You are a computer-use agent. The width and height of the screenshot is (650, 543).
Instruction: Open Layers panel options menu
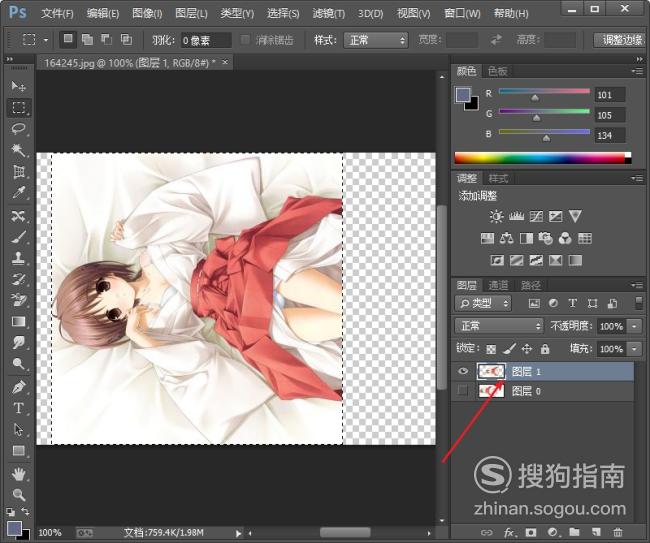pos(638,285)
